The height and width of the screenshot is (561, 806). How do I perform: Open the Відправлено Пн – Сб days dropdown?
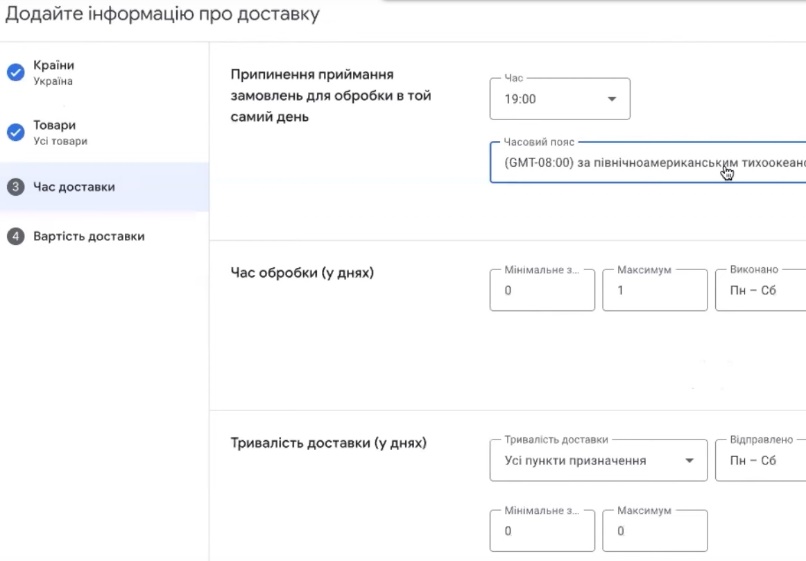pyautogui.click(x=760, y=461)
